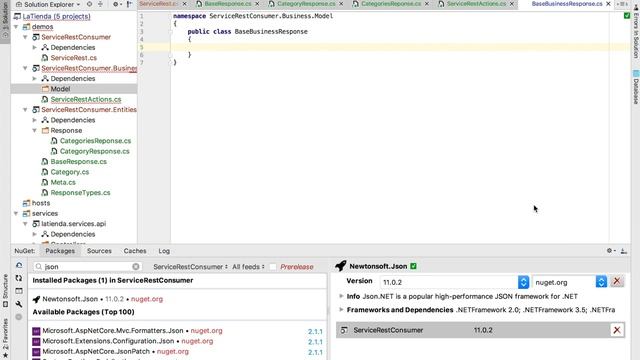This screenshot has width=640, height=360.
Task: Close the BaseBusinessResponse.cs editor tab
Action: pos(608,4)
